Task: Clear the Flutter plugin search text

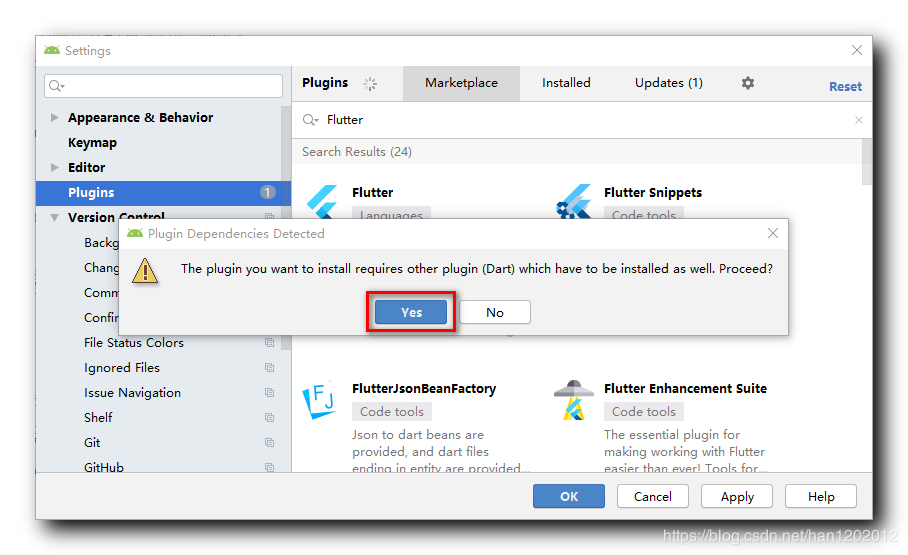Action: (858, 120)
